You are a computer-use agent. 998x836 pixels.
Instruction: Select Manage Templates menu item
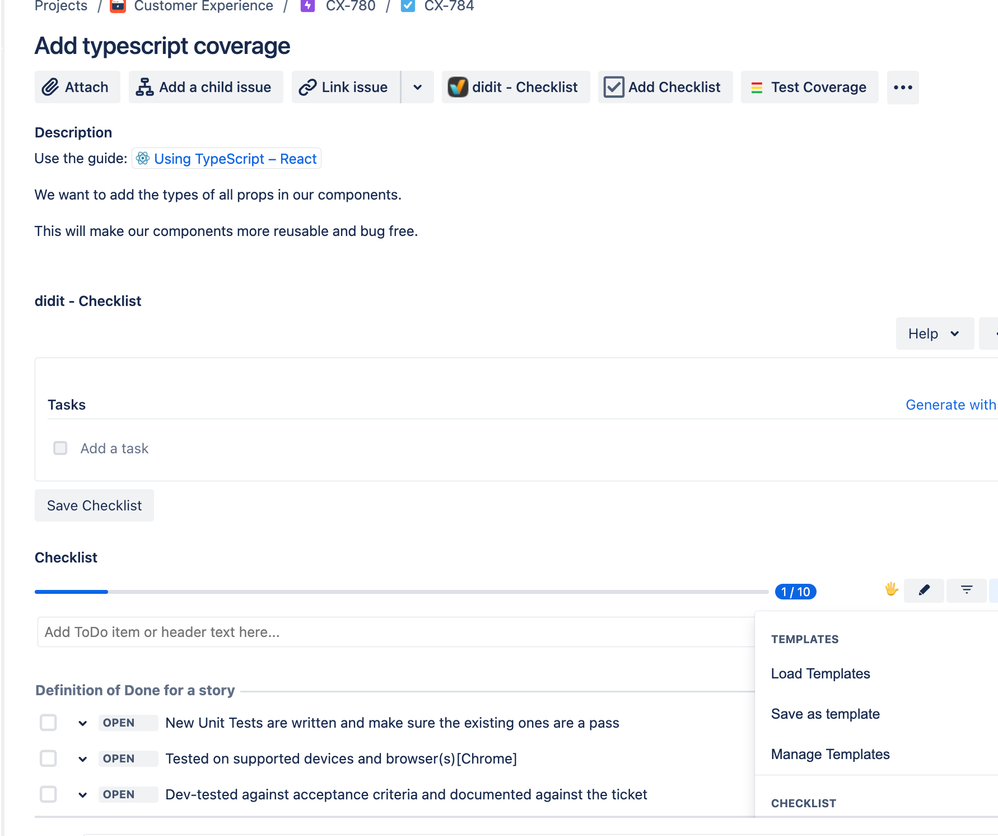point(830,755)
